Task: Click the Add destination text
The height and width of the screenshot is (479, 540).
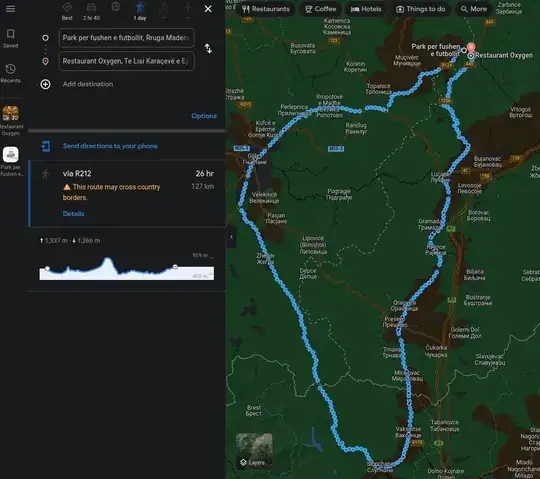Action: point(88,84)
